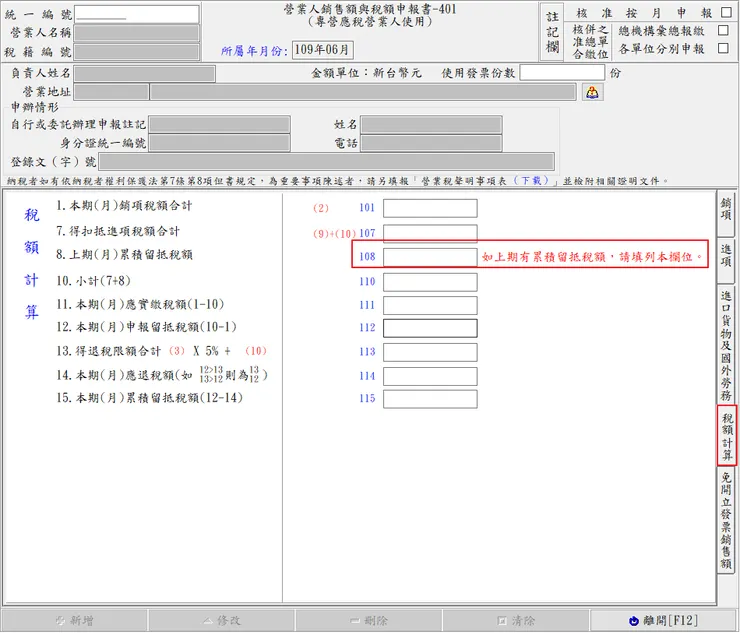This screenshot has height=633, width=740.
Task: Click the 營業人名稱 field
Action: click(137, 33)
